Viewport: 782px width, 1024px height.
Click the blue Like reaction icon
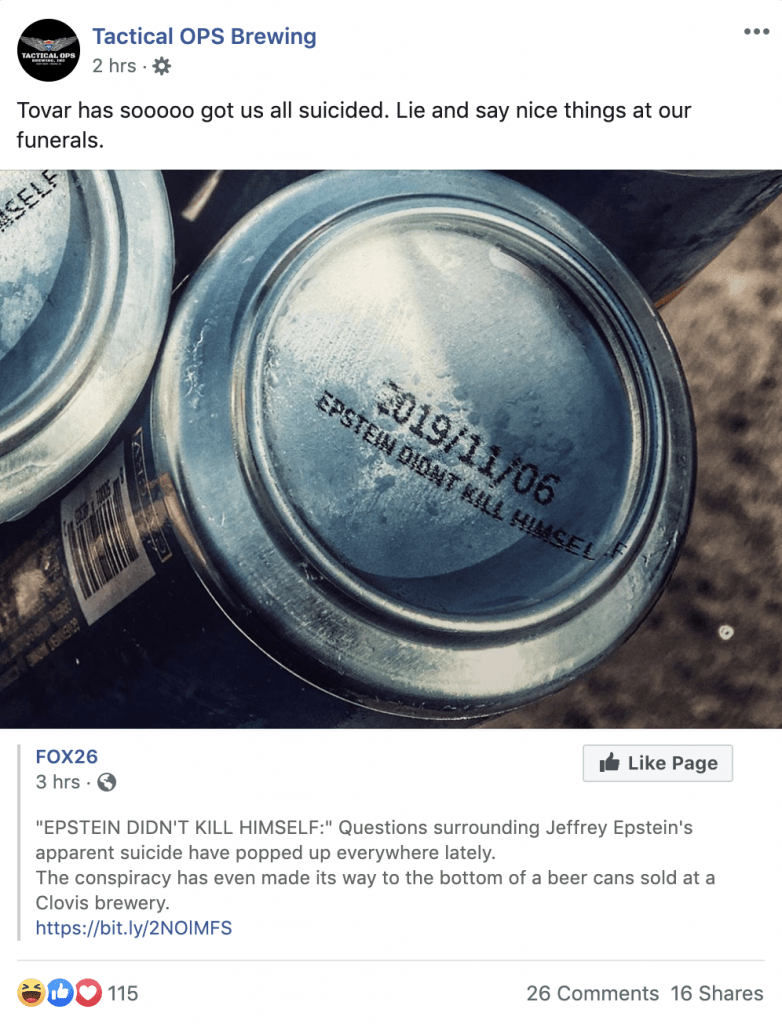tap(59, 993)
